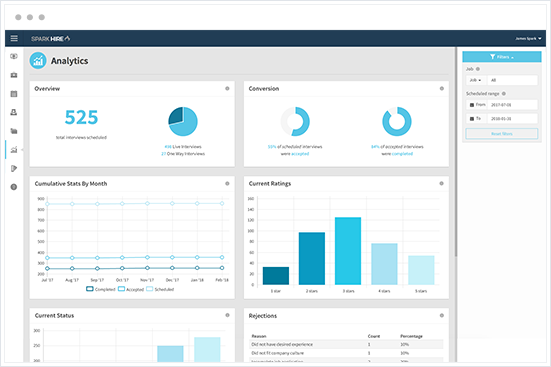551x367 pixels.
Task: Click the Cumulative Stats By Month info icon
Action: pyautogui.click(x=227, y=184)
